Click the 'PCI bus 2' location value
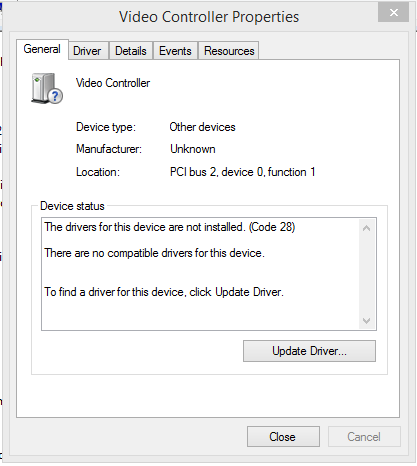 pyautogui.click(x=242, y=172)
